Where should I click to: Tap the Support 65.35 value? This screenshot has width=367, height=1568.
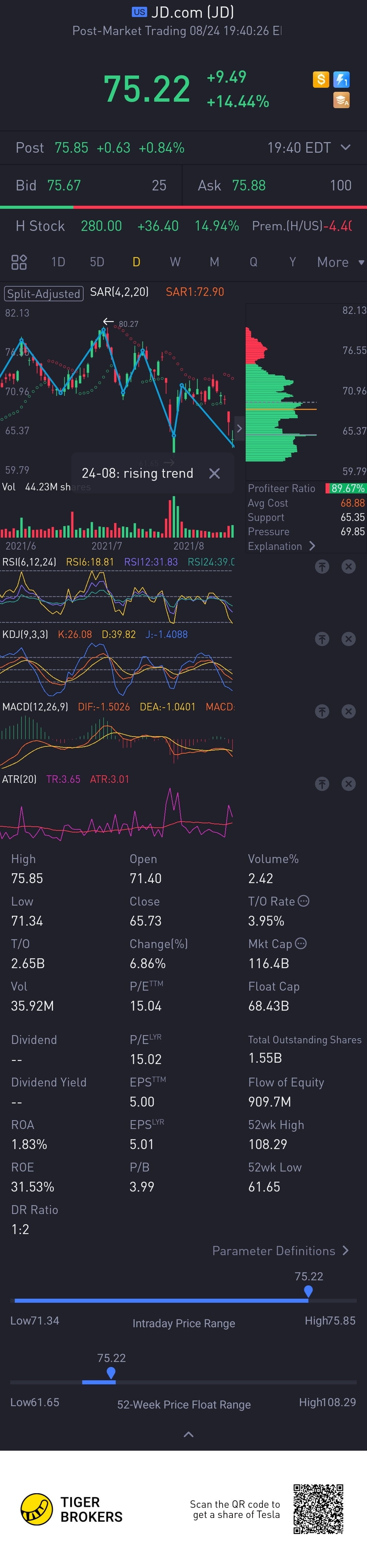[x=352, y=517]
